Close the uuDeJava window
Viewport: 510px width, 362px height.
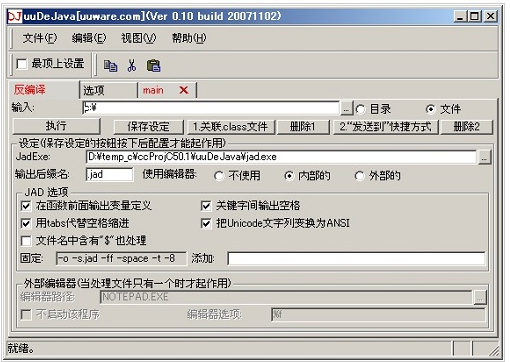(x=491, y=16)
